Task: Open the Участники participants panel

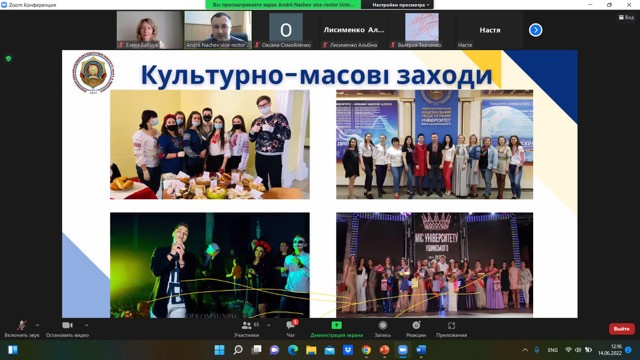Action: tap(247, 329)
